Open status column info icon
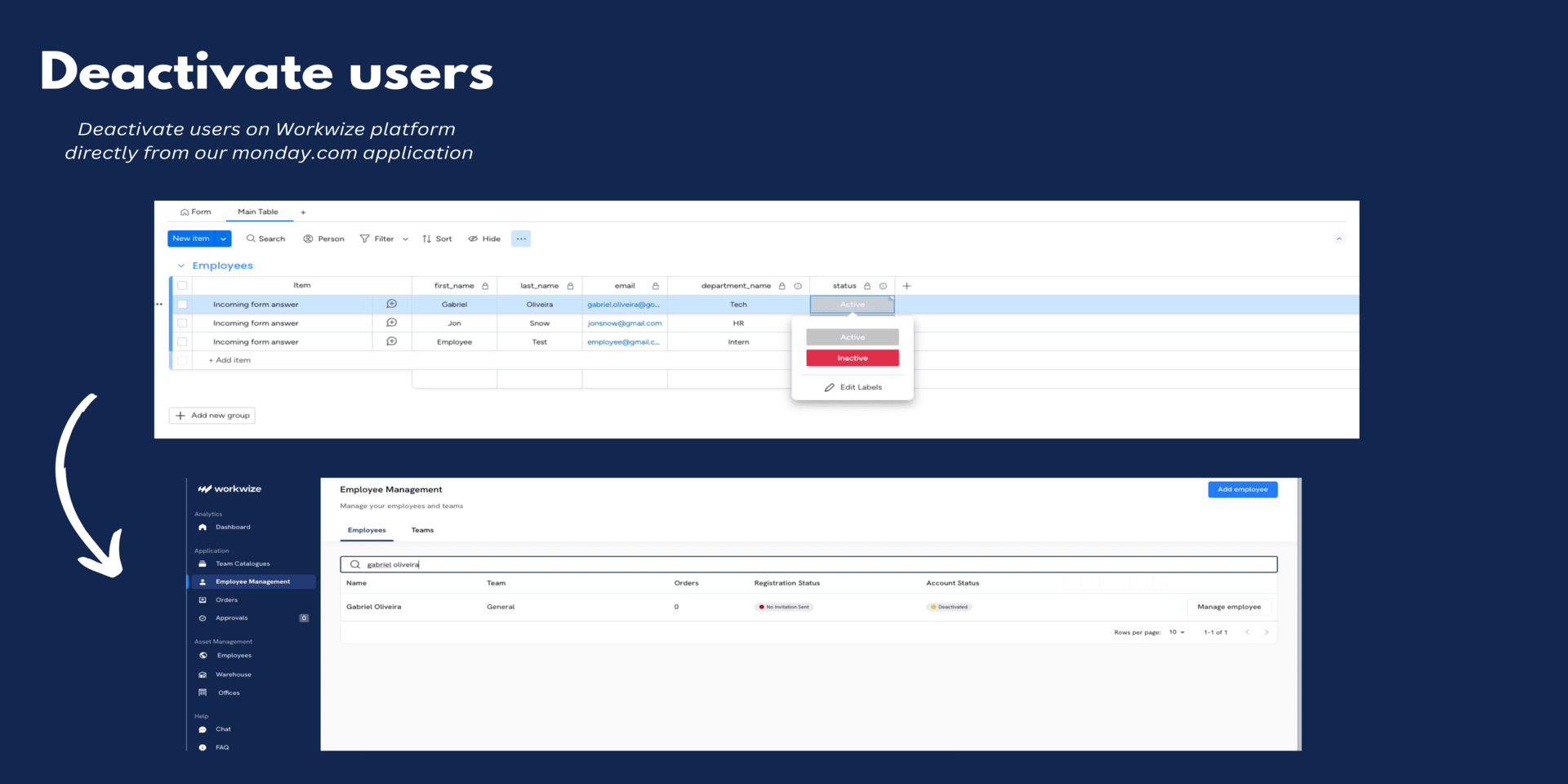Screen dimensions: 1568x784 (x=883, y=286)
